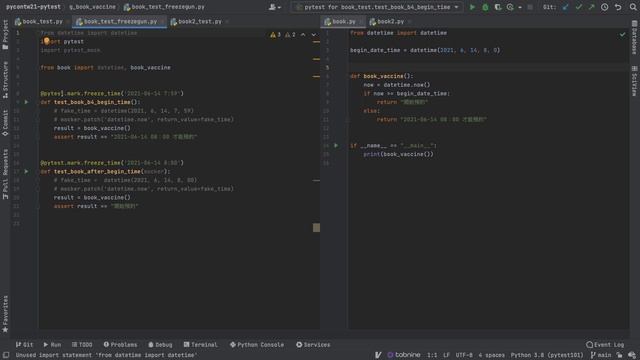The width and height of the screenshot is (640, 360).
Task: Toggle read-only lock icon in status bar
Action: pyautogui.click(x=620, y=355)
